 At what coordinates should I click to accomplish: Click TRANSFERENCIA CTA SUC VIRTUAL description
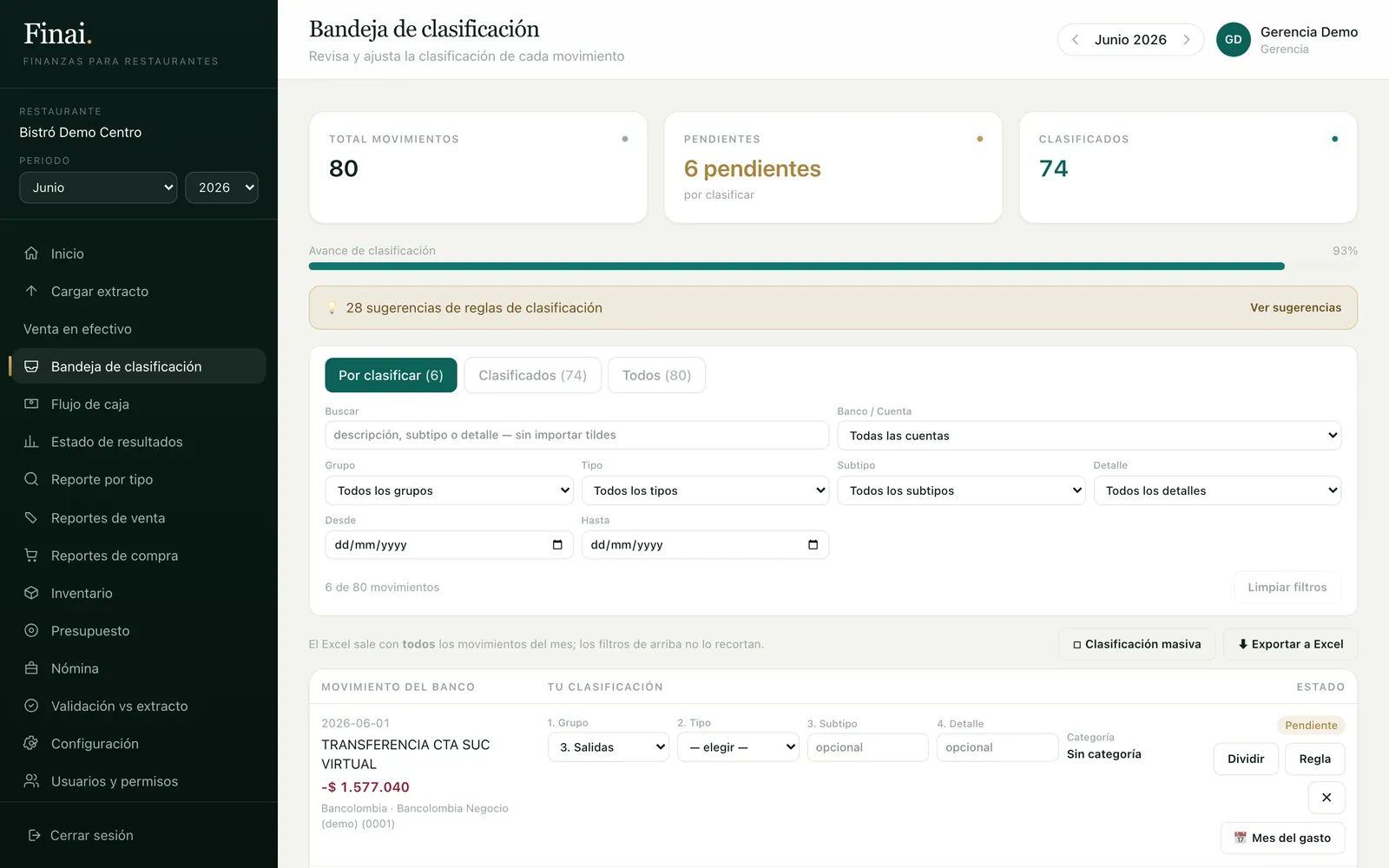pos(405,754)
